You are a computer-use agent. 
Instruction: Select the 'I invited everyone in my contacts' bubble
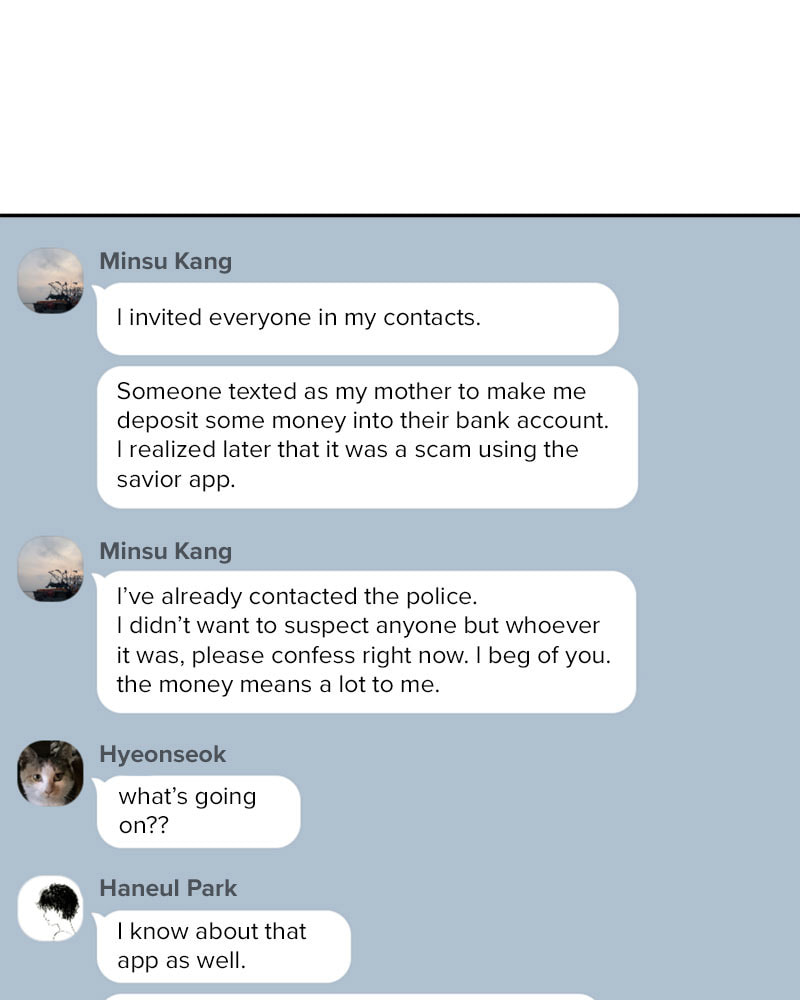357,318
